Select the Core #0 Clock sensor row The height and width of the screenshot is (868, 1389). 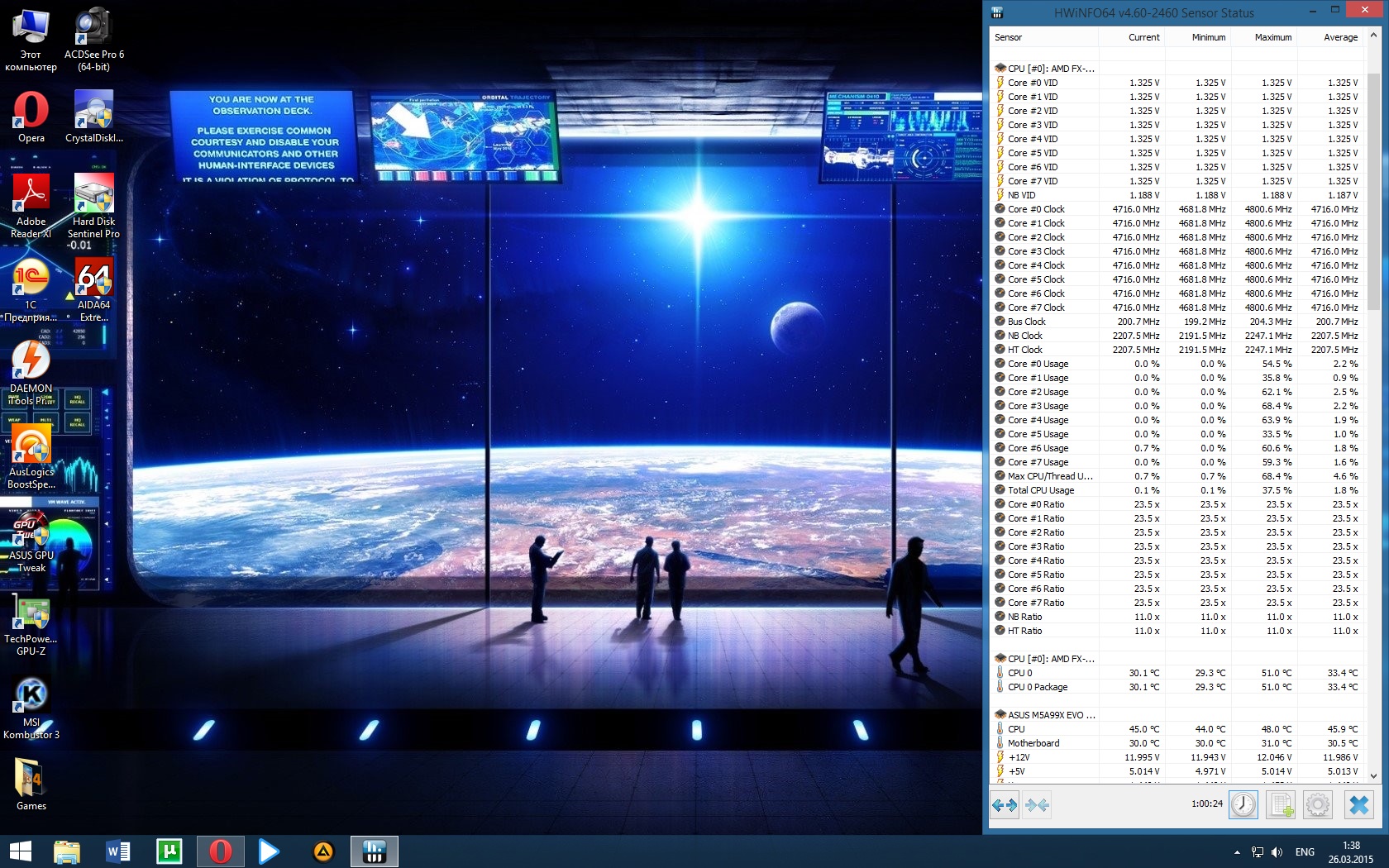tap(1036, 209)
